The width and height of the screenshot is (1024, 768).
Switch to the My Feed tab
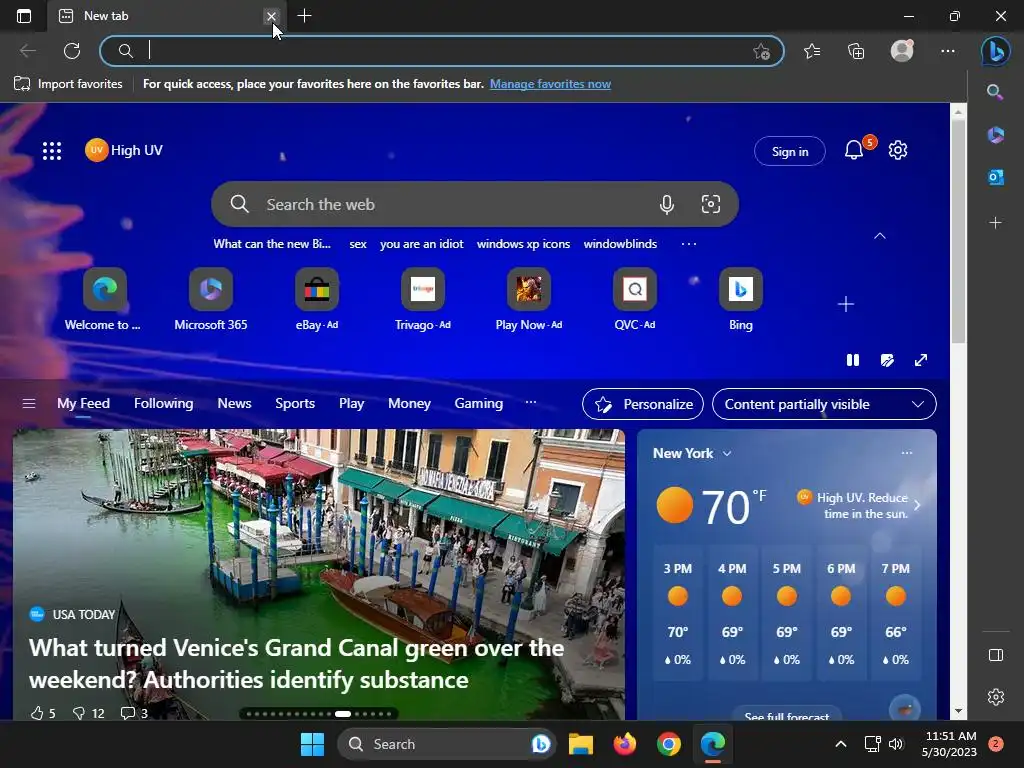coord(83,404)
